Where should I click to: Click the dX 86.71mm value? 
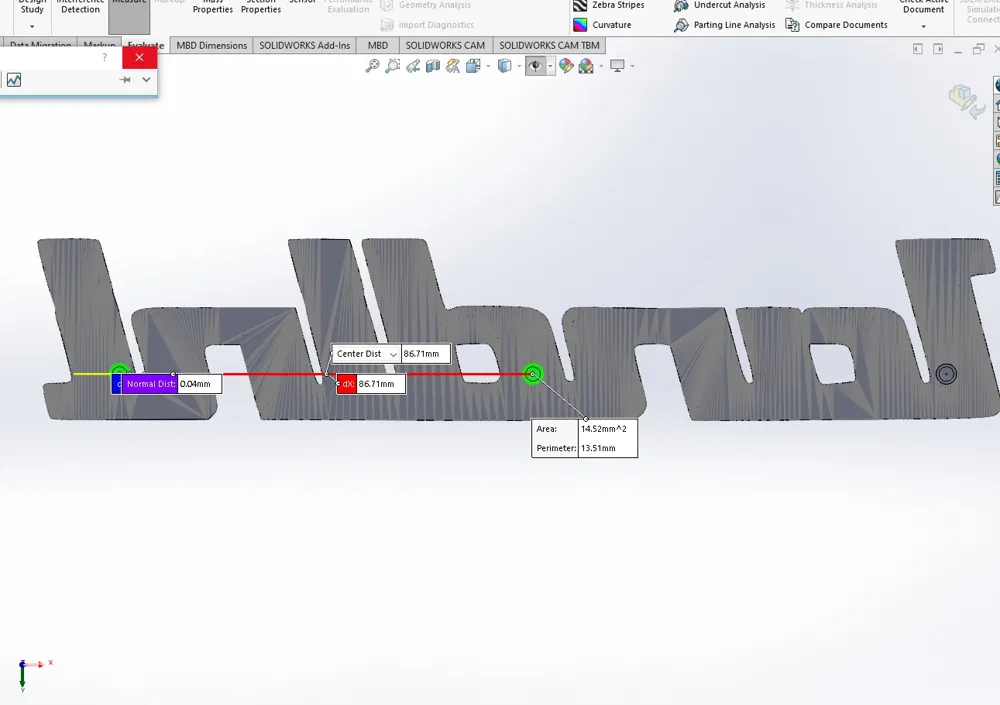pos(381,384)
